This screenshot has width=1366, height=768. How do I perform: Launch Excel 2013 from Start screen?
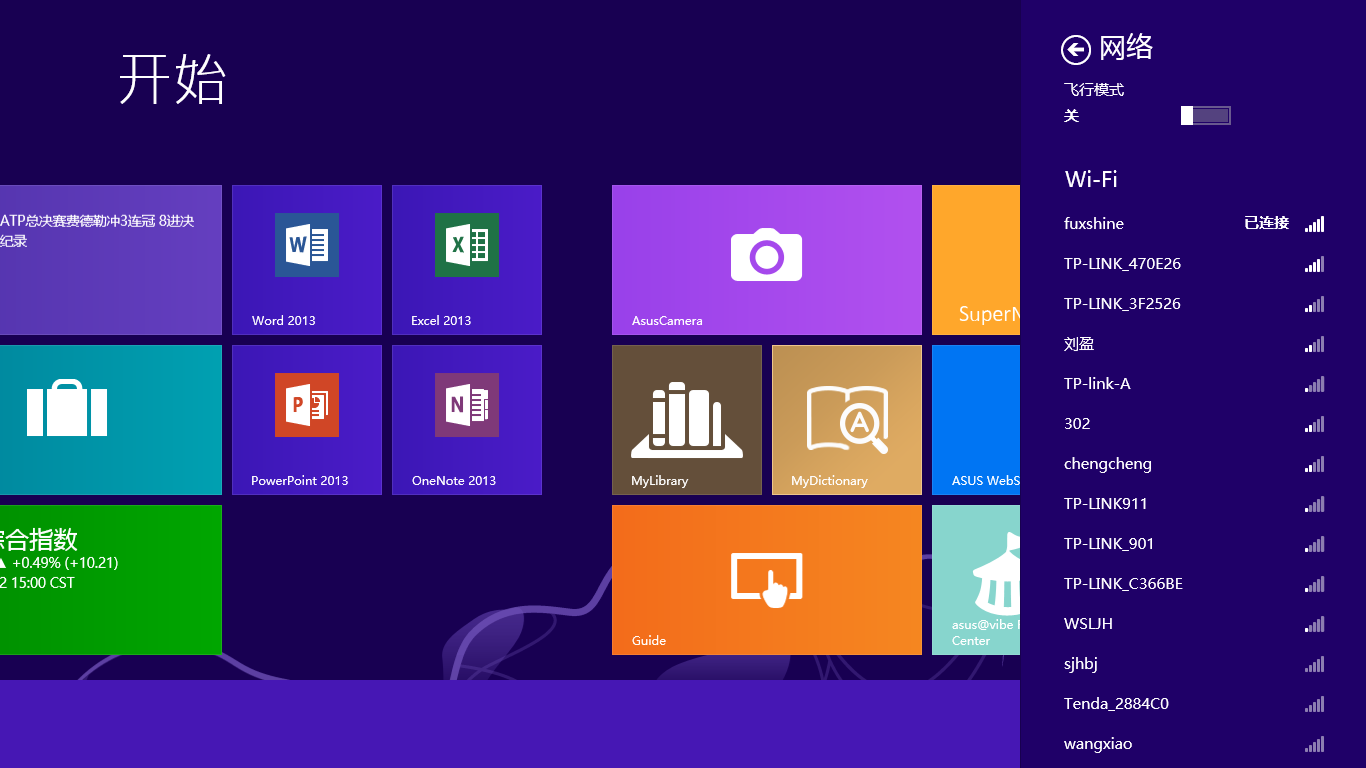click(x=466, y=259)
